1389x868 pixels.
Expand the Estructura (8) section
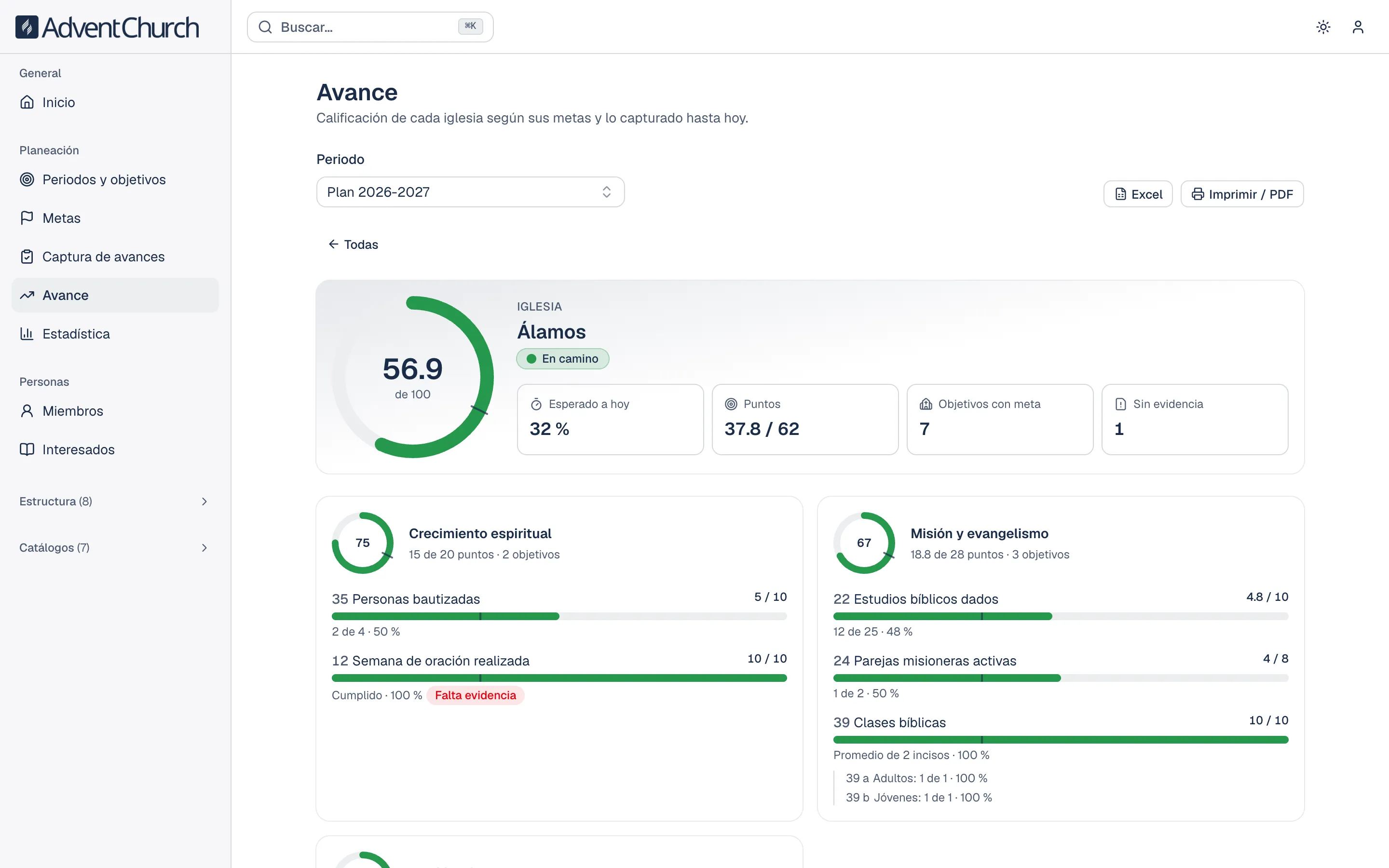point(115,501)
